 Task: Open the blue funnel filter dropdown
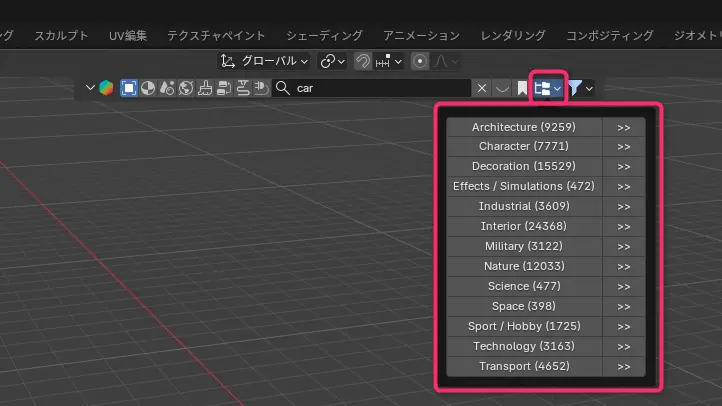(x=580, y=88)
